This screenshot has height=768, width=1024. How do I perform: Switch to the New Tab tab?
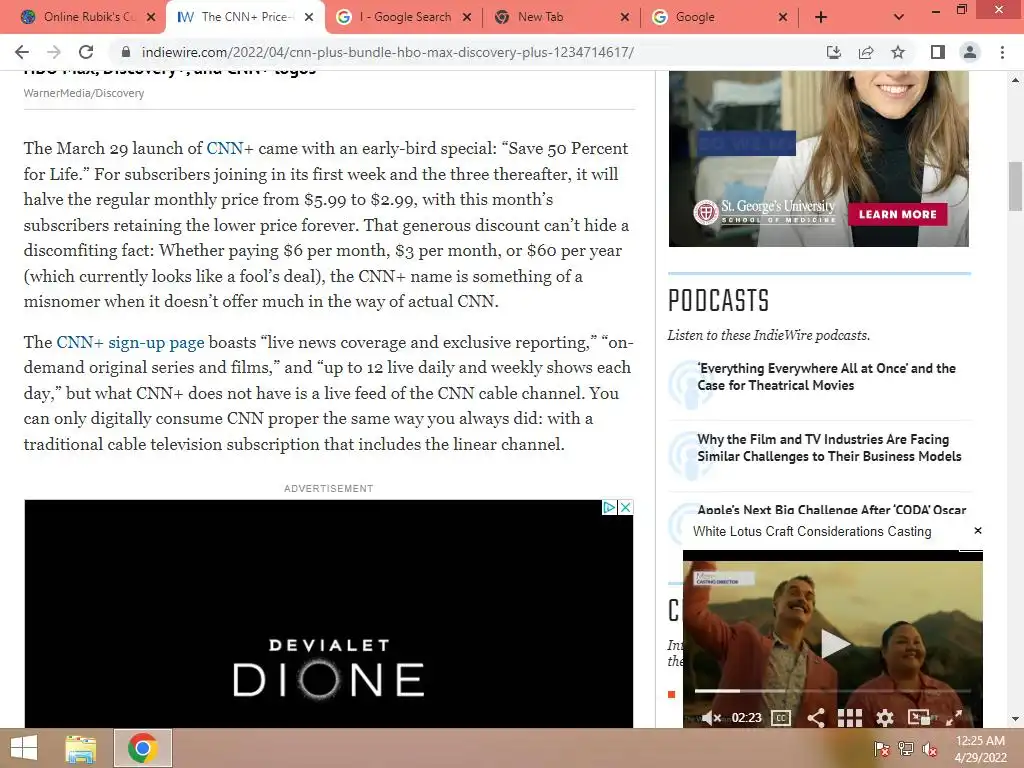[560, 17]
